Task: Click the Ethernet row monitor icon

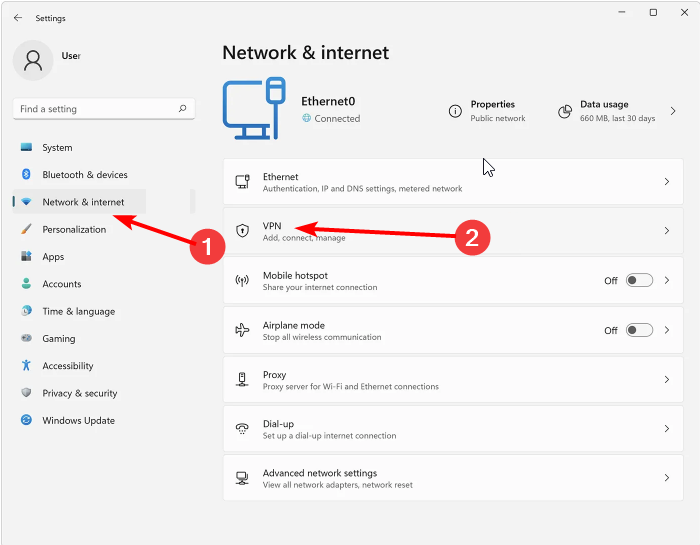Action: pyautogui.click(x=242, y=182)
